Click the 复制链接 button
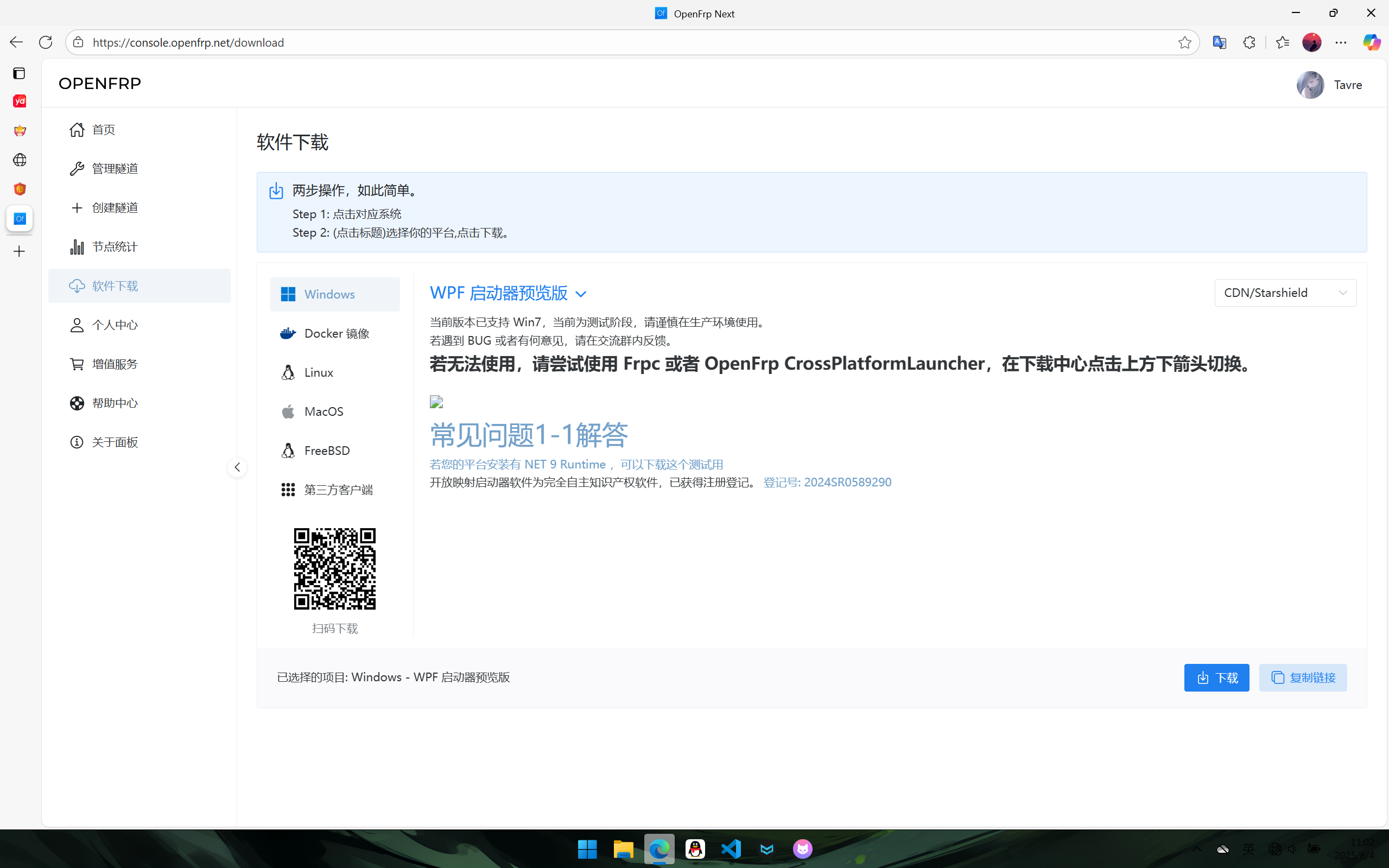The image size is (1389, 868). click(1303, 678)
